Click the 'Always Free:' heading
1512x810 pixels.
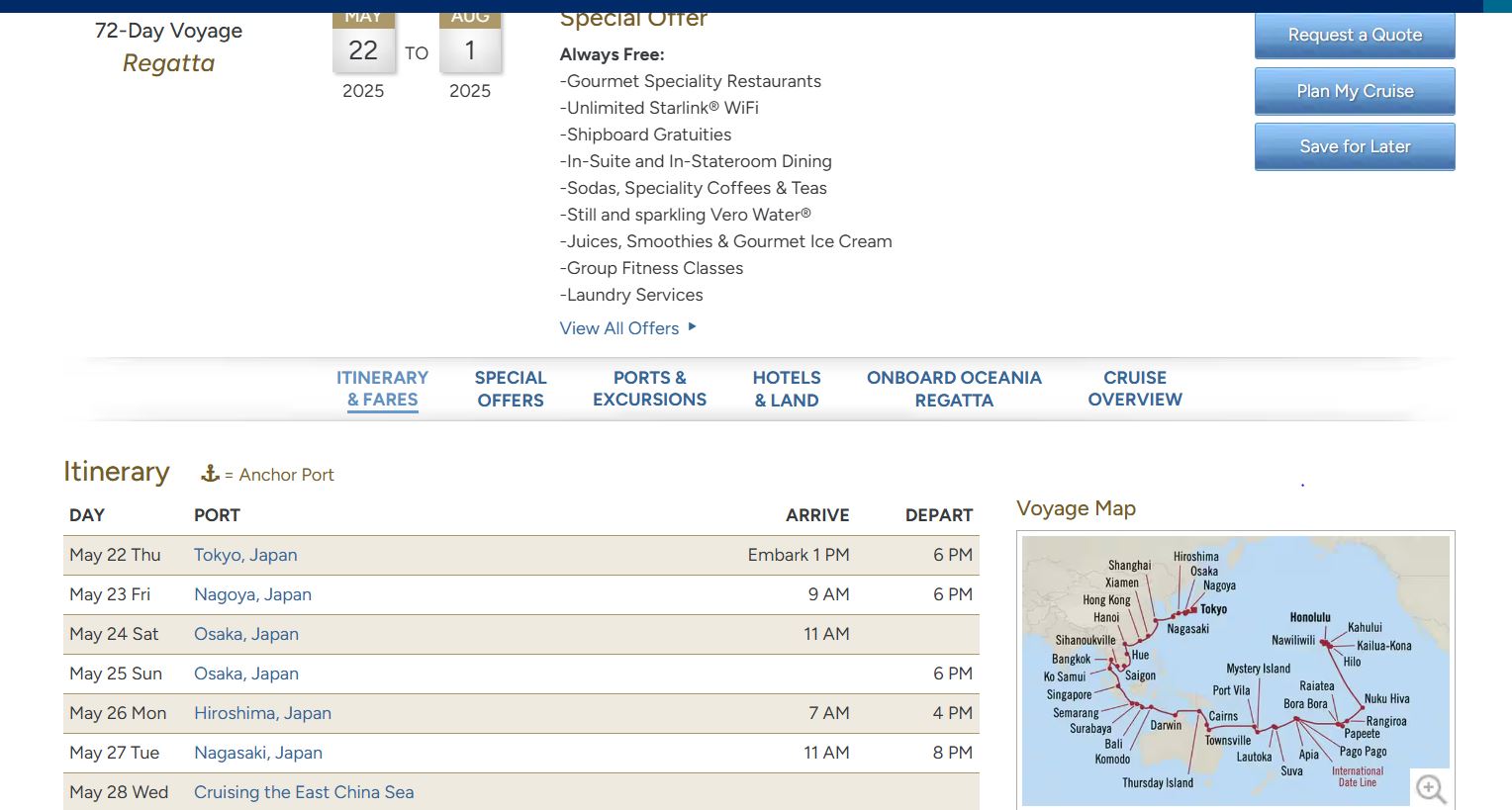coord(613,54)
